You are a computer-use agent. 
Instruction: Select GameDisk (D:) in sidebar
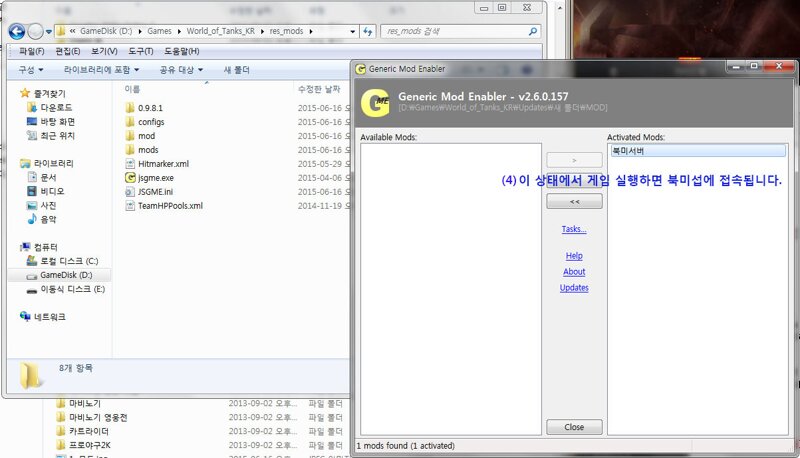point(66,275)
